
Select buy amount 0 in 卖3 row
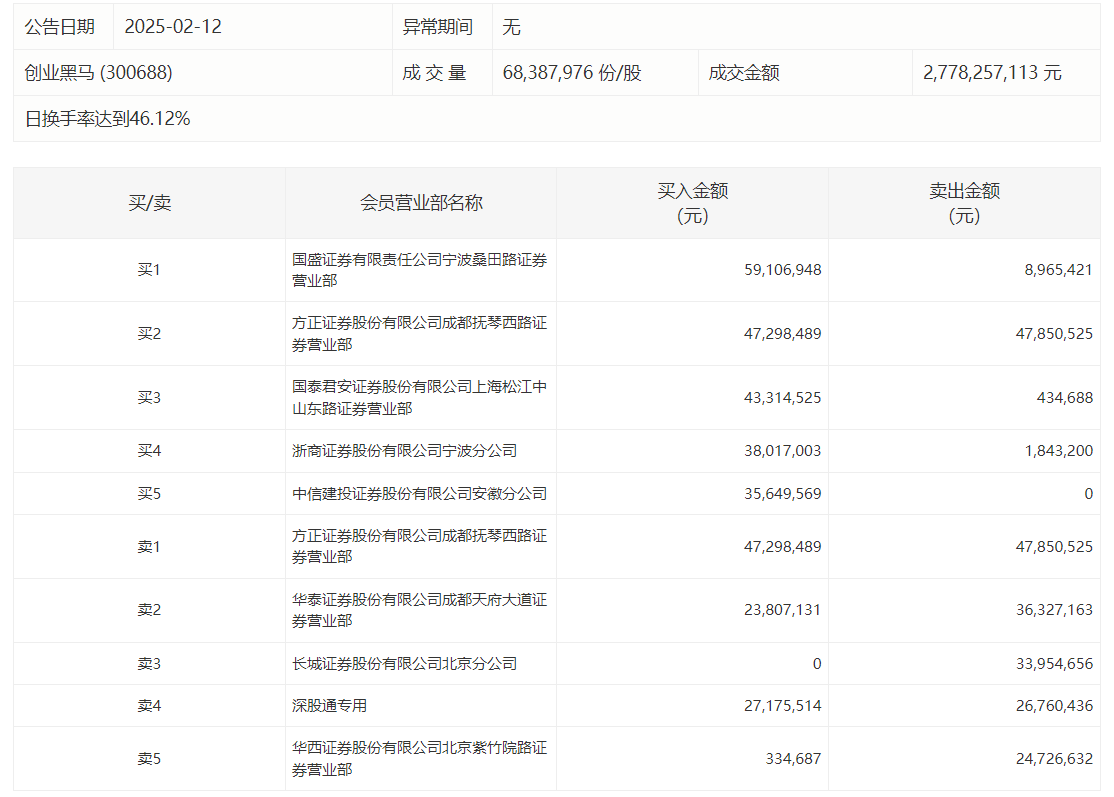pos(817,664)
